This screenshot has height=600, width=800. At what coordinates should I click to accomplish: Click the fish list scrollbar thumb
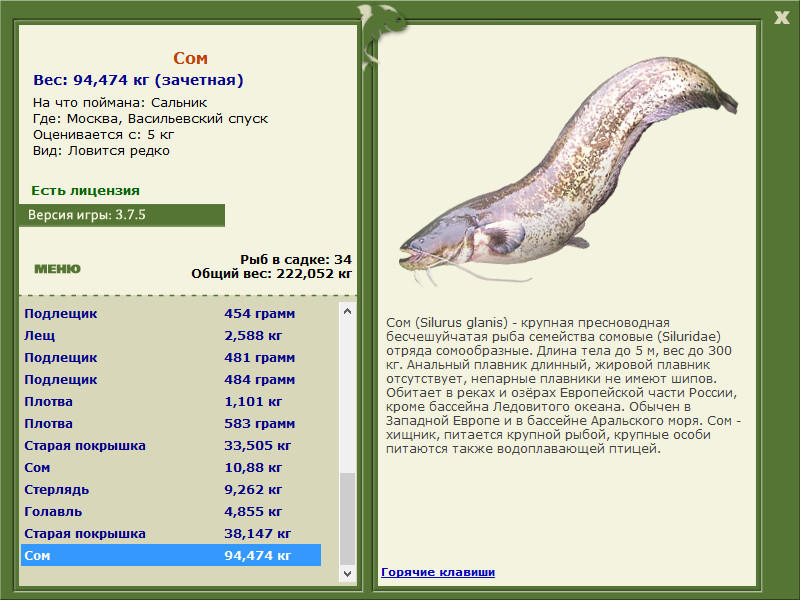347,519
